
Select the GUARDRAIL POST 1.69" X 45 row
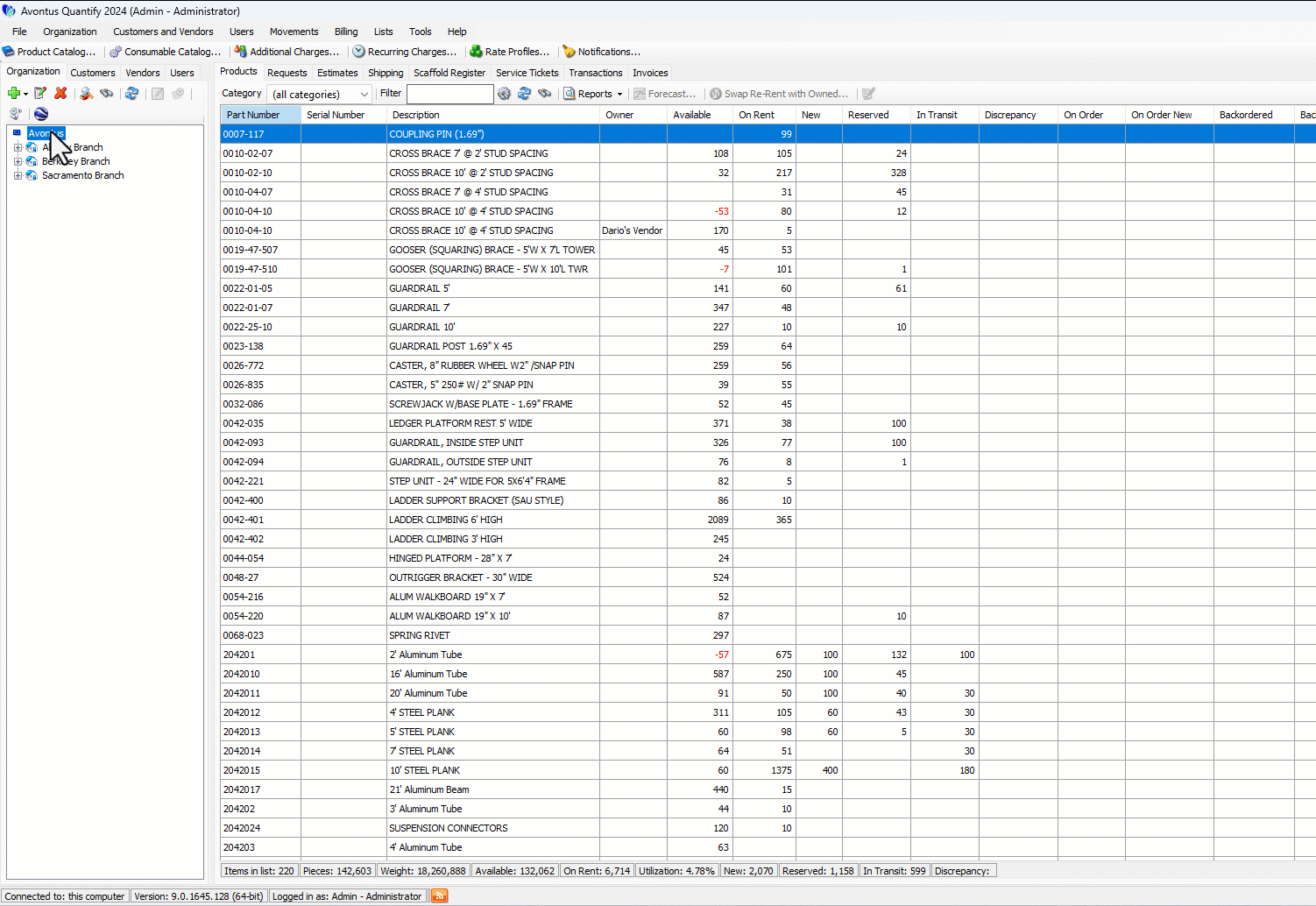(450, 346)
